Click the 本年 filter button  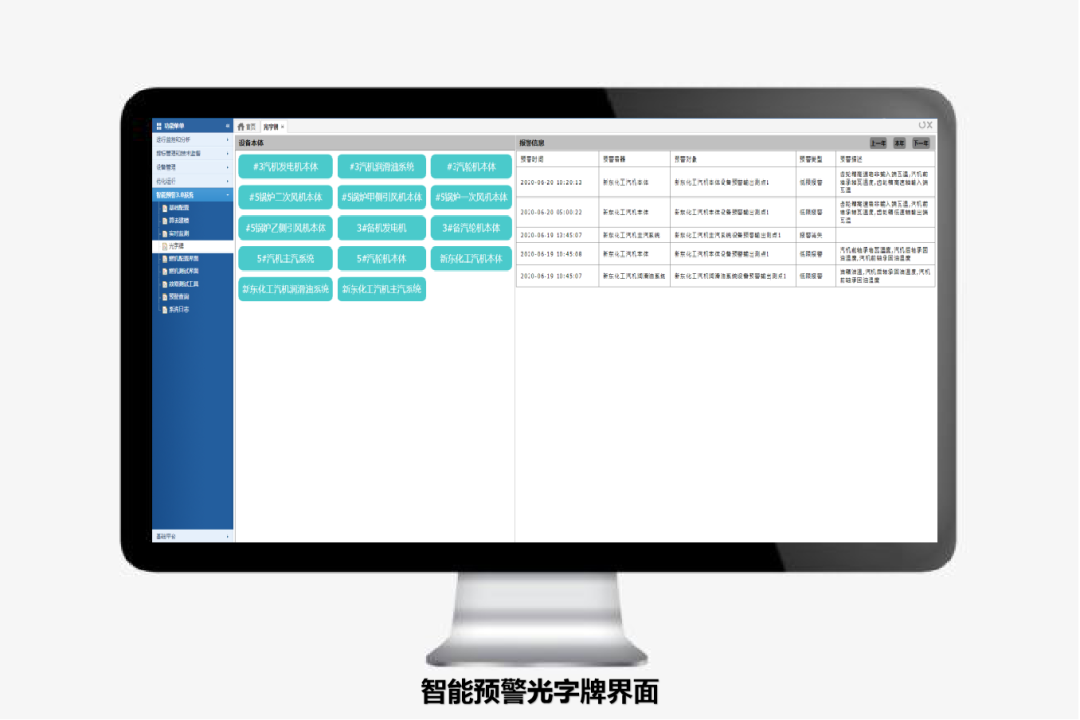click(x=899, y=143)
